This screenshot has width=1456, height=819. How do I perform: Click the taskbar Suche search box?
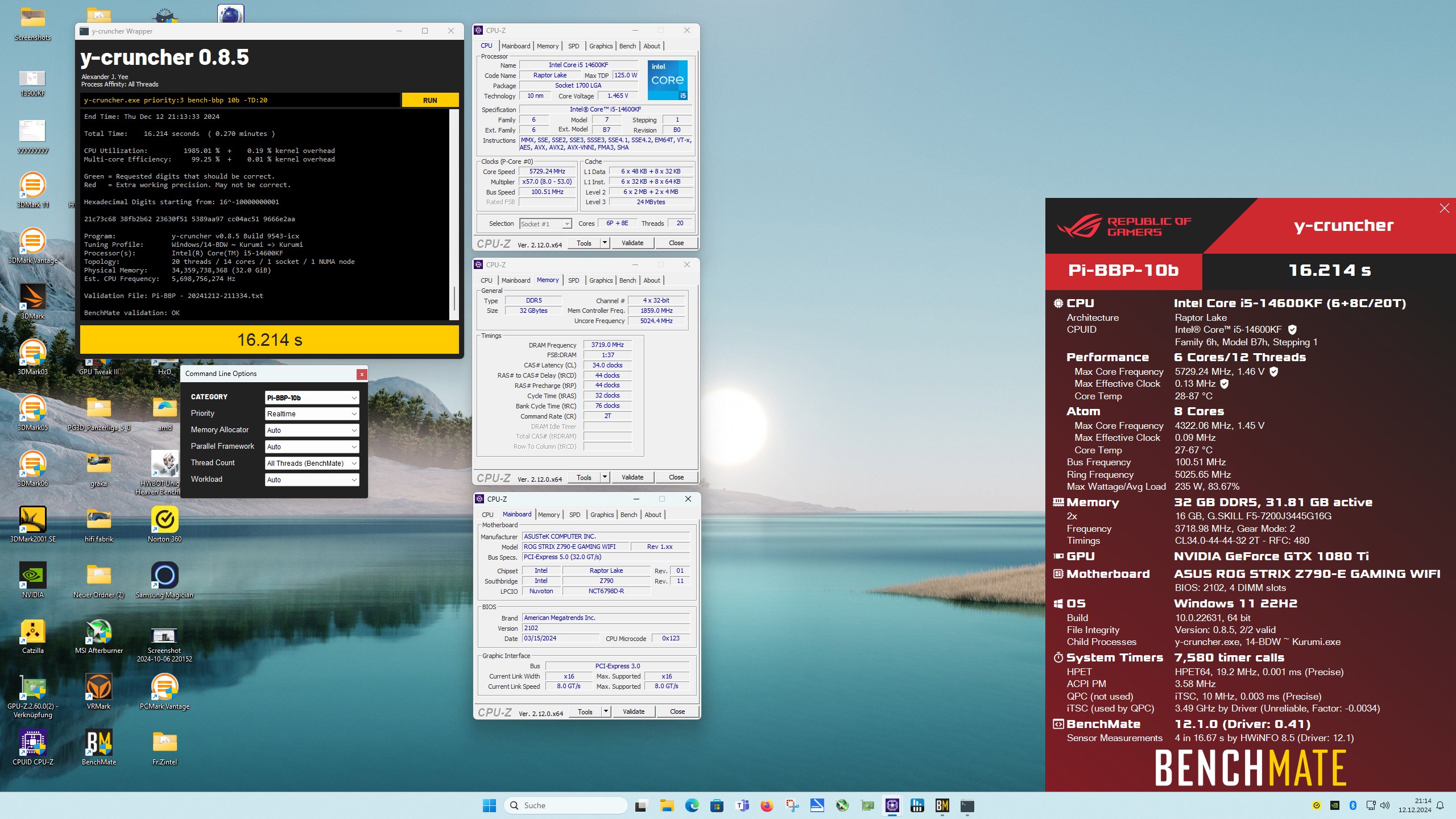click(x=566, y=805)
